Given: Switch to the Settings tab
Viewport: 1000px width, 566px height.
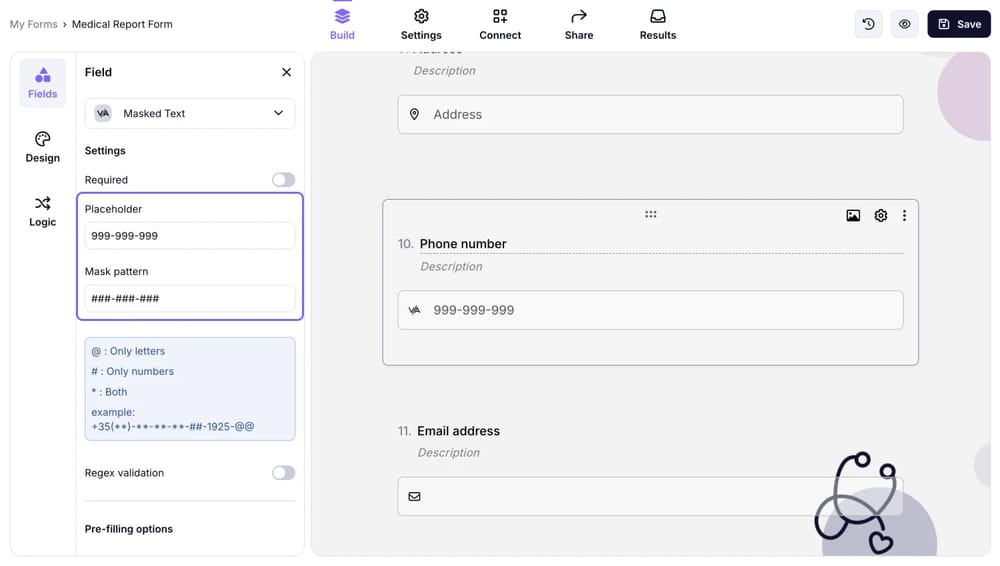Looking at the screenshot, I should [x=421, y=25].
